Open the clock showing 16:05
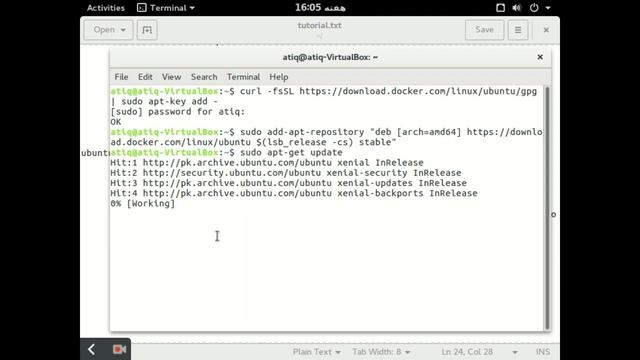The image size is (640, 360). point(320,8)
